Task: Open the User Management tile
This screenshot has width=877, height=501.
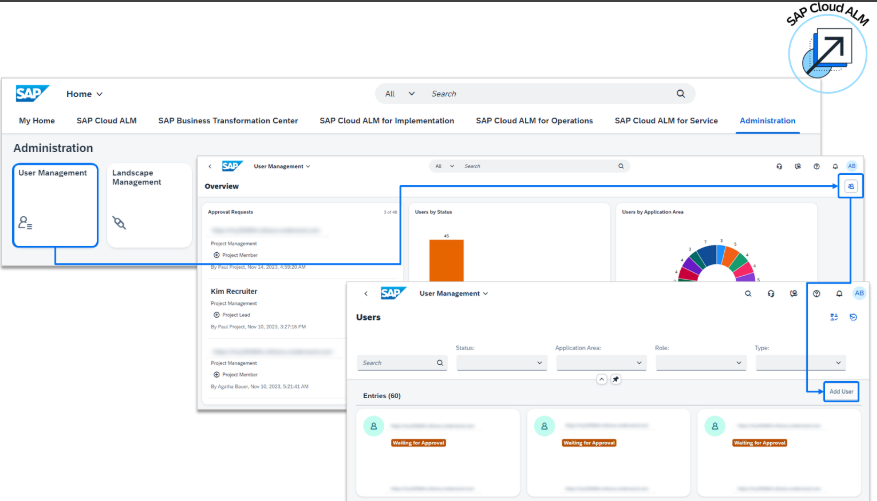Action: 56,205
